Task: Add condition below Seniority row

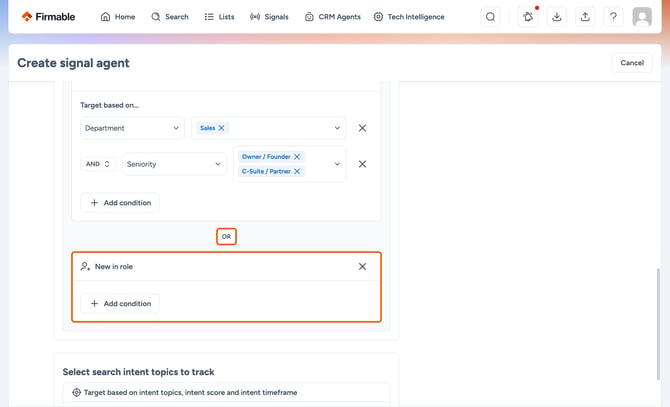Action: point(120,203)
